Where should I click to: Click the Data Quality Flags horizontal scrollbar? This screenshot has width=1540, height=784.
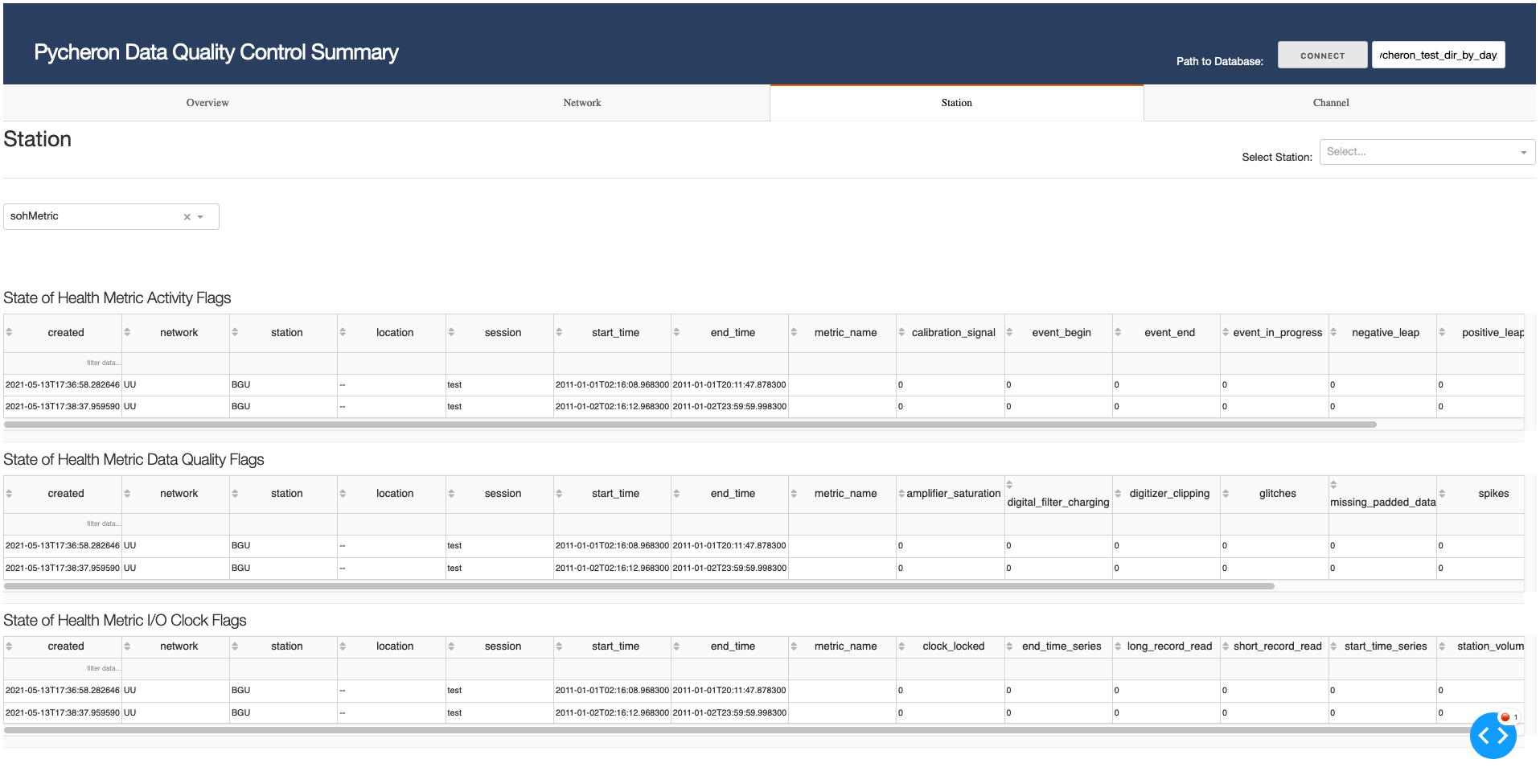tap(639, 586)
